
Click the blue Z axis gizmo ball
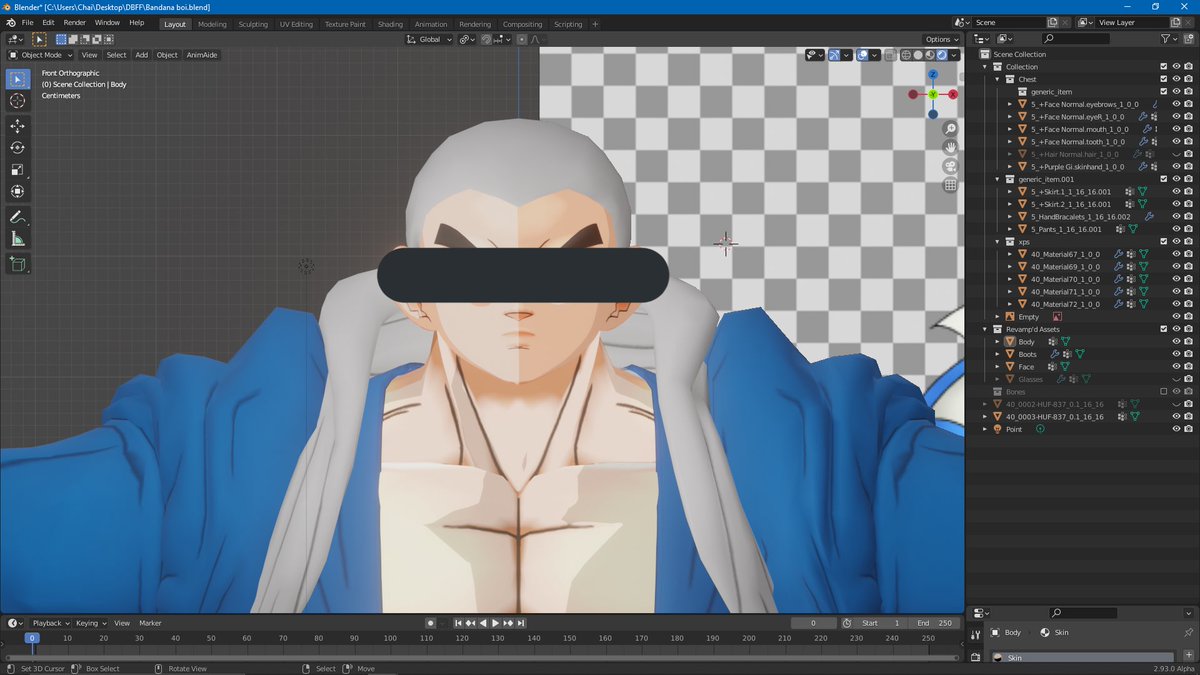click(933, 74)
